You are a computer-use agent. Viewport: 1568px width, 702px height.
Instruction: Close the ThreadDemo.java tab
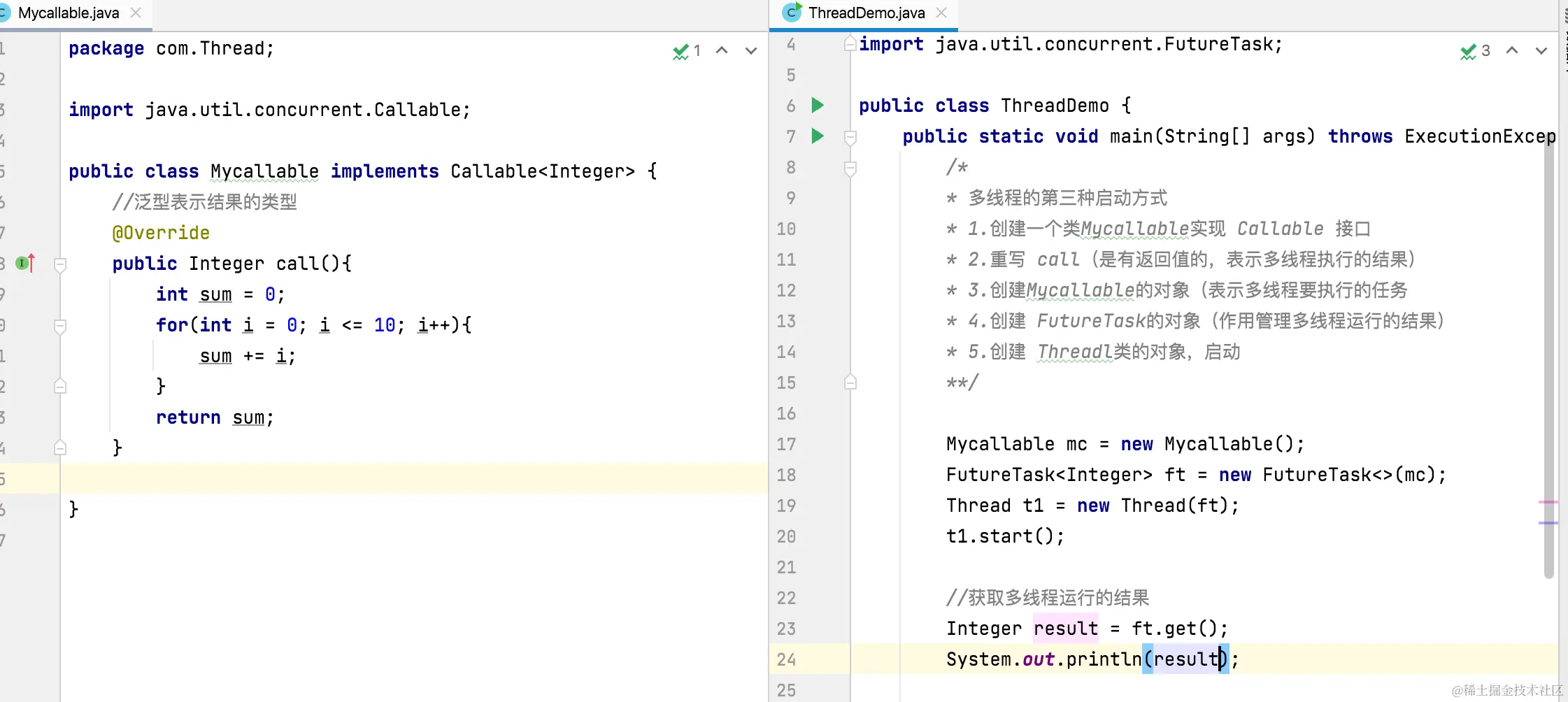(x=941, y=13)
